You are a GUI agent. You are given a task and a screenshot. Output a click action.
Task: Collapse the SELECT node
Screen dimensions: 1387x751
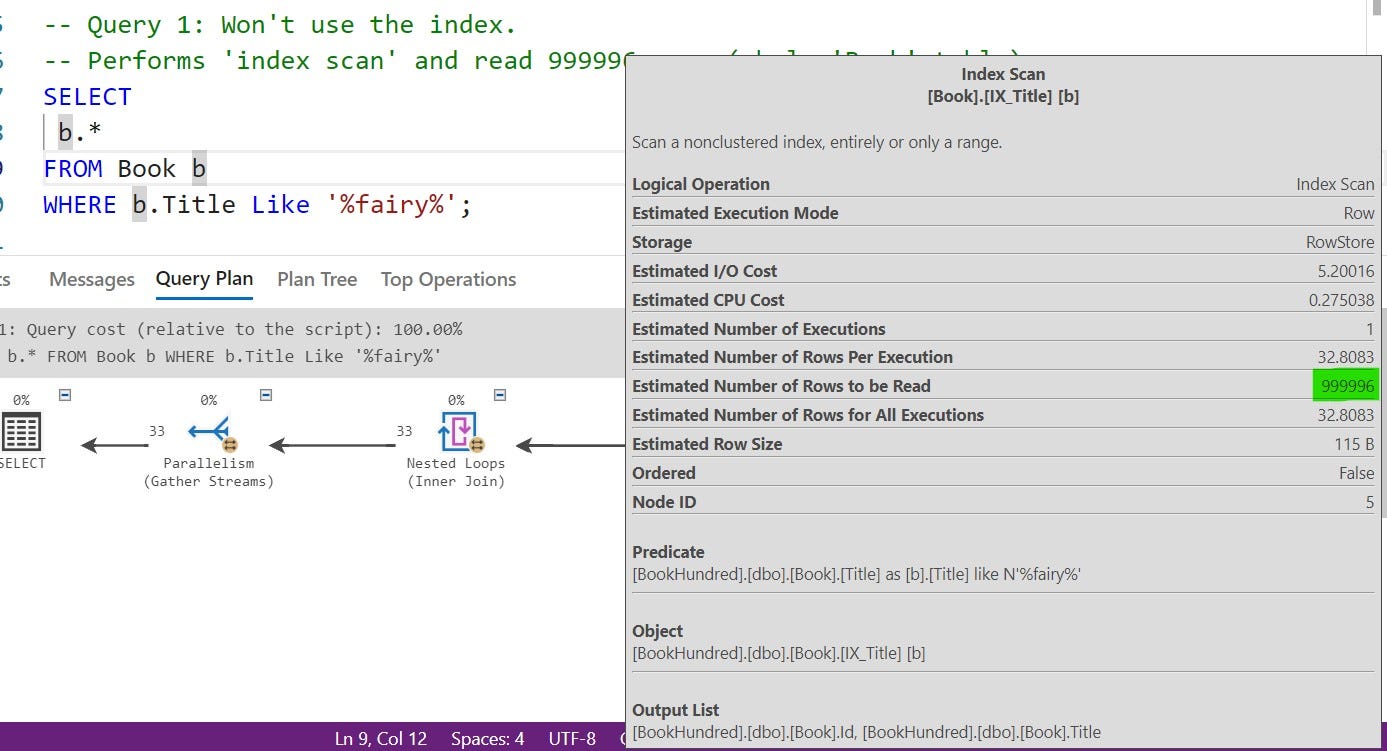tap(65, 395)
